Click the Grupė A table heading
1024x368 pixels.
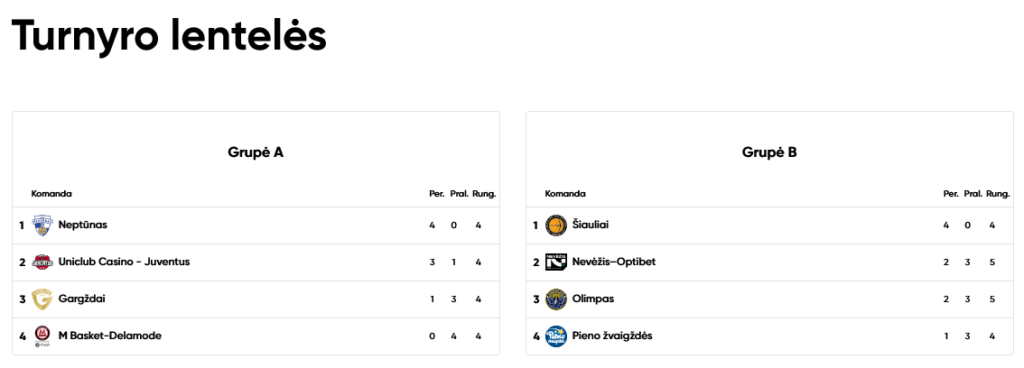pos(255,153)
